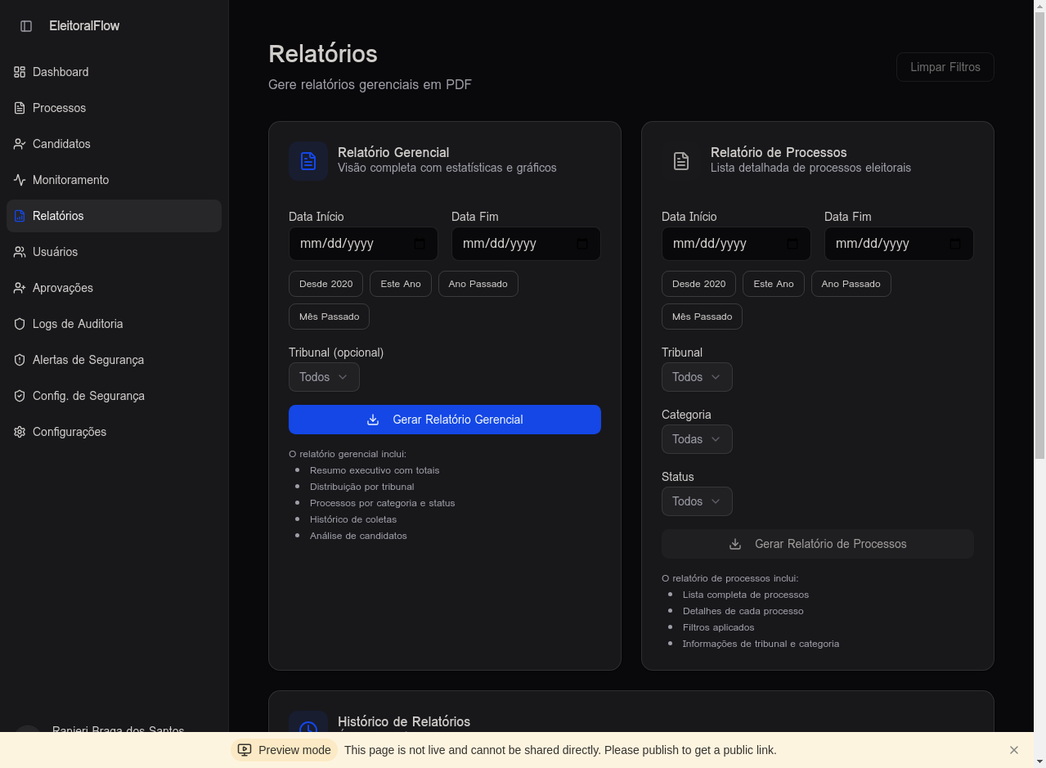1046x768 pixels.
Task: Open the Status dropdown
Action: click(696, 501)
